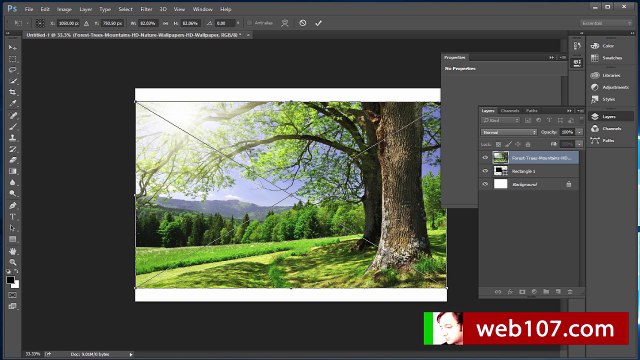Screen dimensions: 640x360
Task: Open the File menu
Action: [29, 9]
